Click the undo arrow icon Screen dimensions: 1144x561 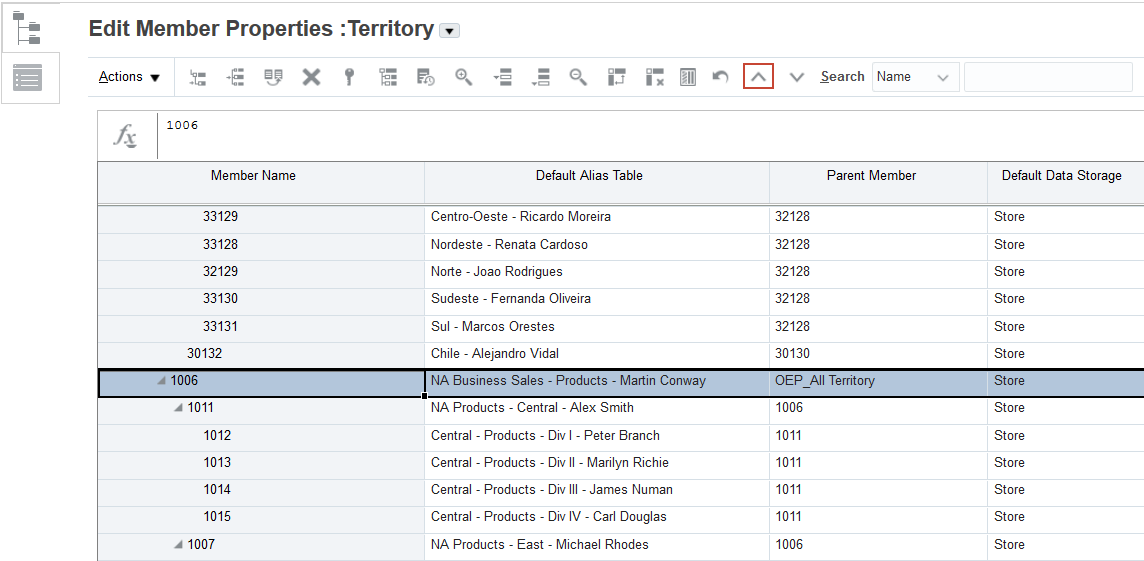720,77
